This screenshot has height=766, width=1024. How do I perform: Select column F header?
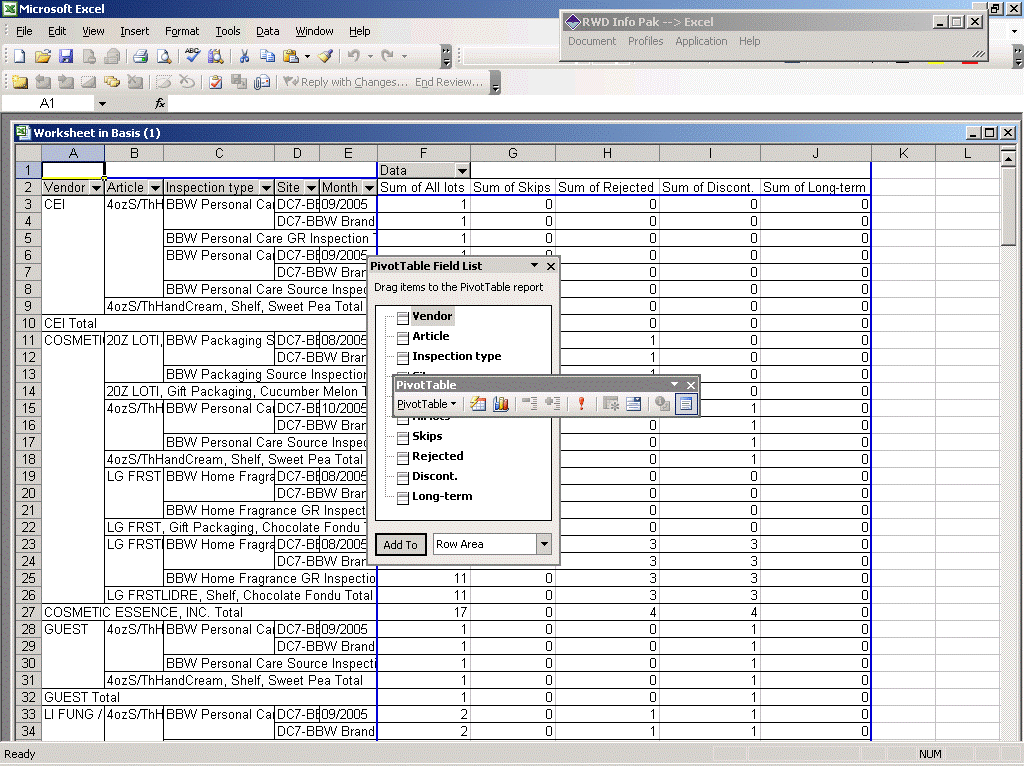(x=423, y=153)
